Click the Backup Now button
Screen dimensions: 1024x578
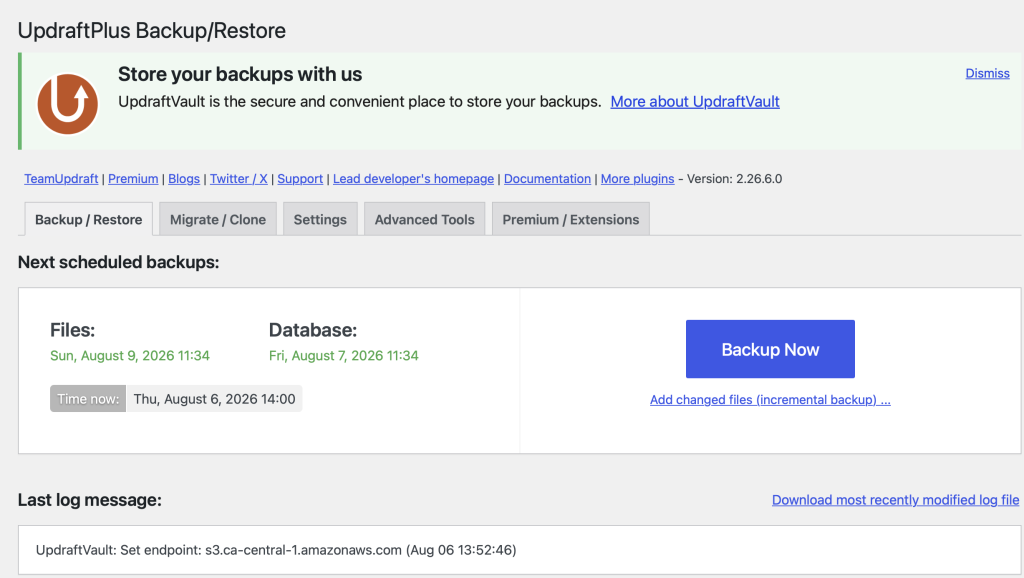[770, 349]
